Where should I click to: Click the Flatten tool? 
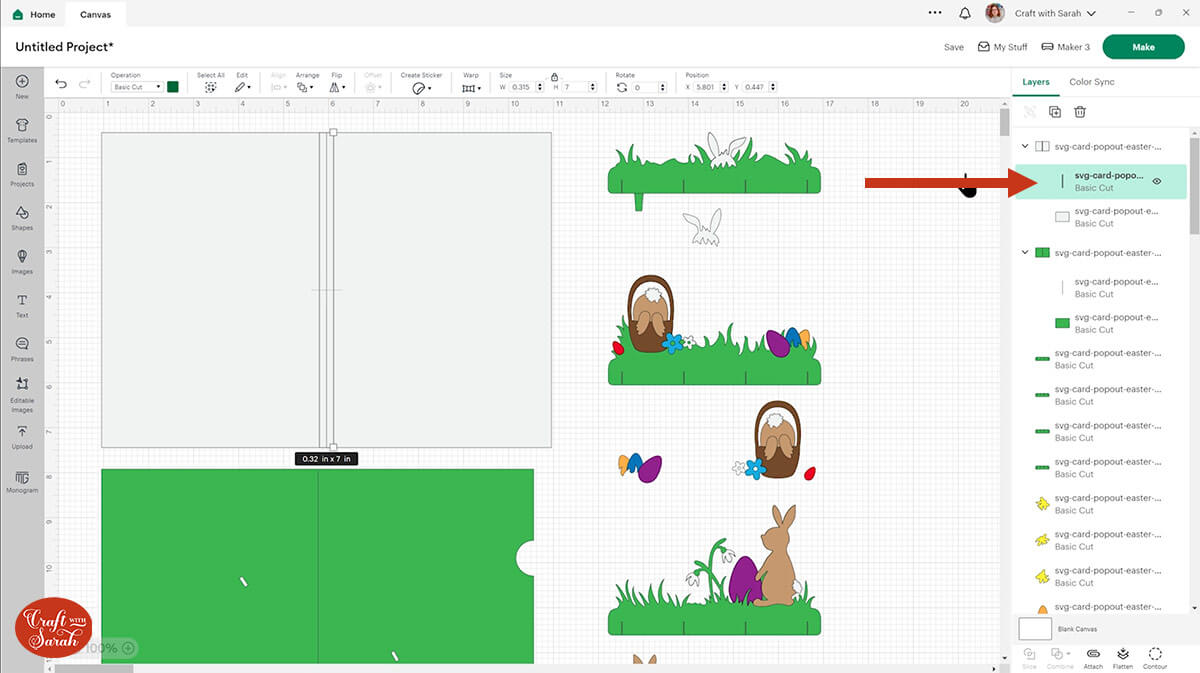coord(1123,657)
